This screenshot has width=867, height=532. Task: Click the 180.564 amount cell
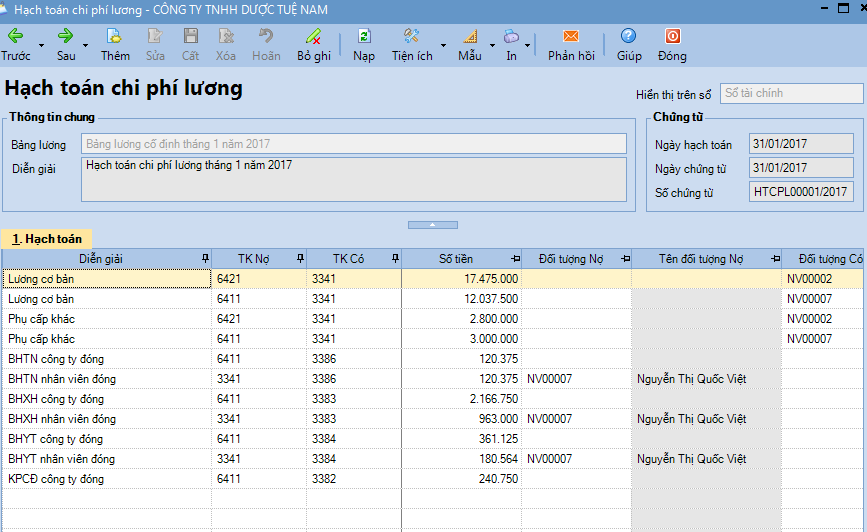click(462, 459)
